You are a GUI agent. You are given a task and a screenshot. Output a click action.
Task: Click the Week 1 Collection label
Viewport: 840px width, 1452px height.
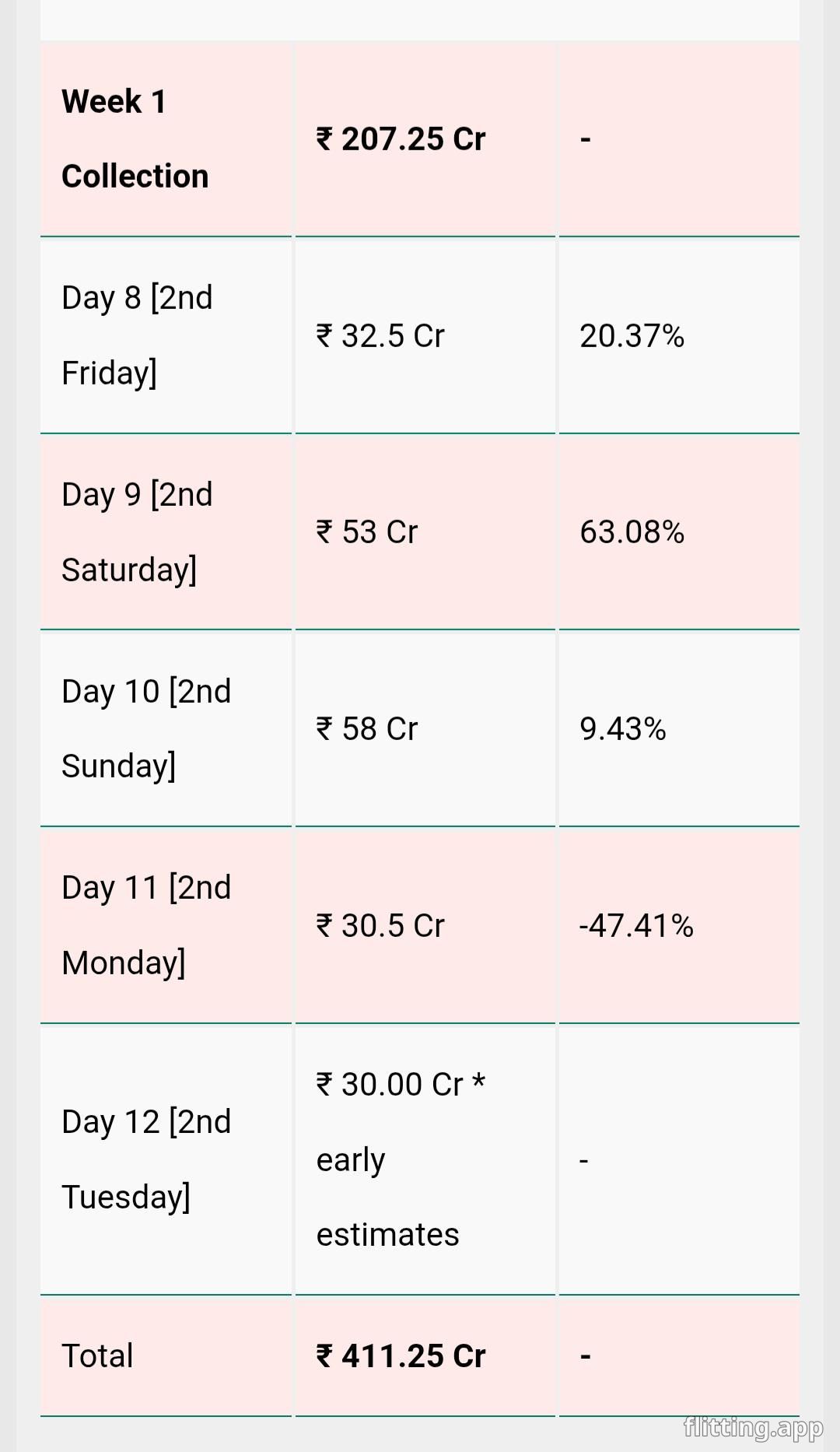(135, 139)
